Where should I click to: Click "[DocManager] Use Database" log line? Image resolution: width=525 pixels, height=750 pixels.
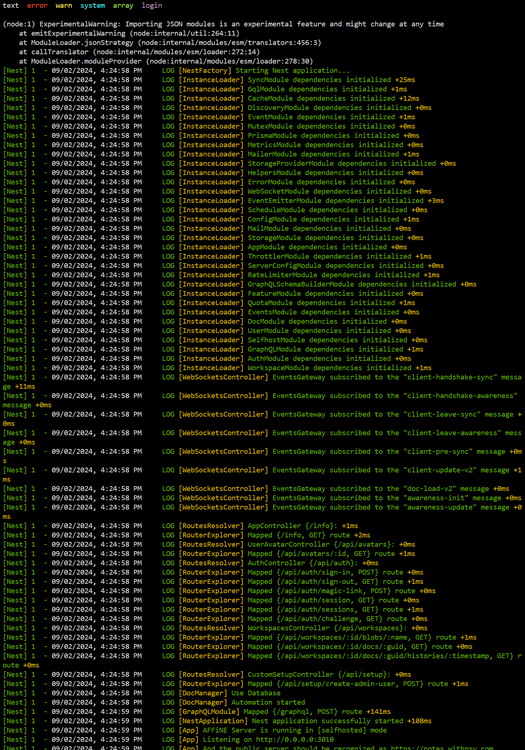[x=230, y=694]
